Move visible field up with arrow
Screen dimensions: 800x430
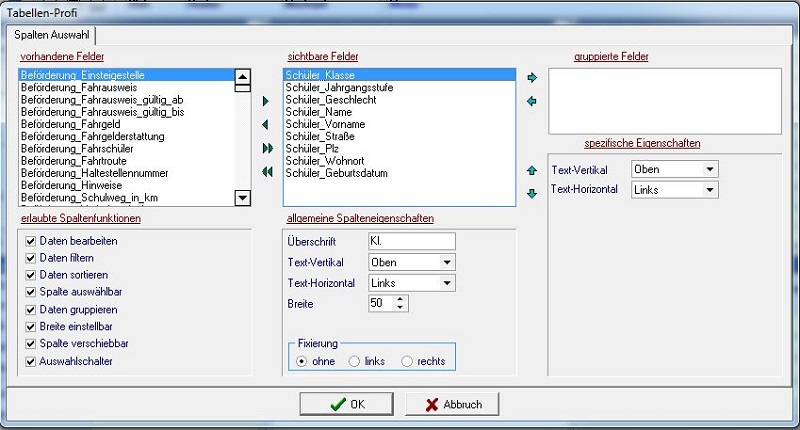532,170
